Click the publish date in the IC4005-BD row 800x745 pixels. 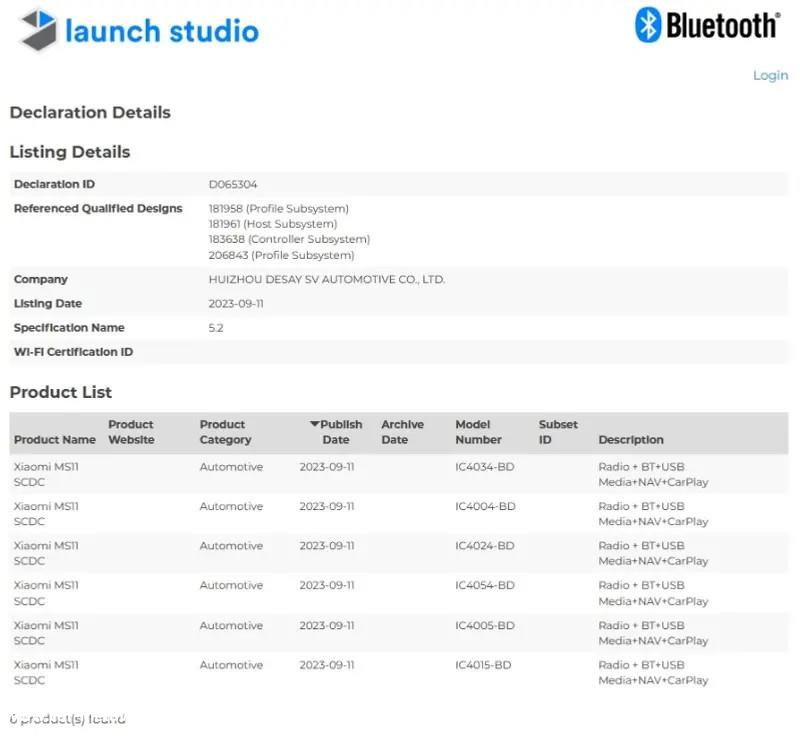point(327,626)
